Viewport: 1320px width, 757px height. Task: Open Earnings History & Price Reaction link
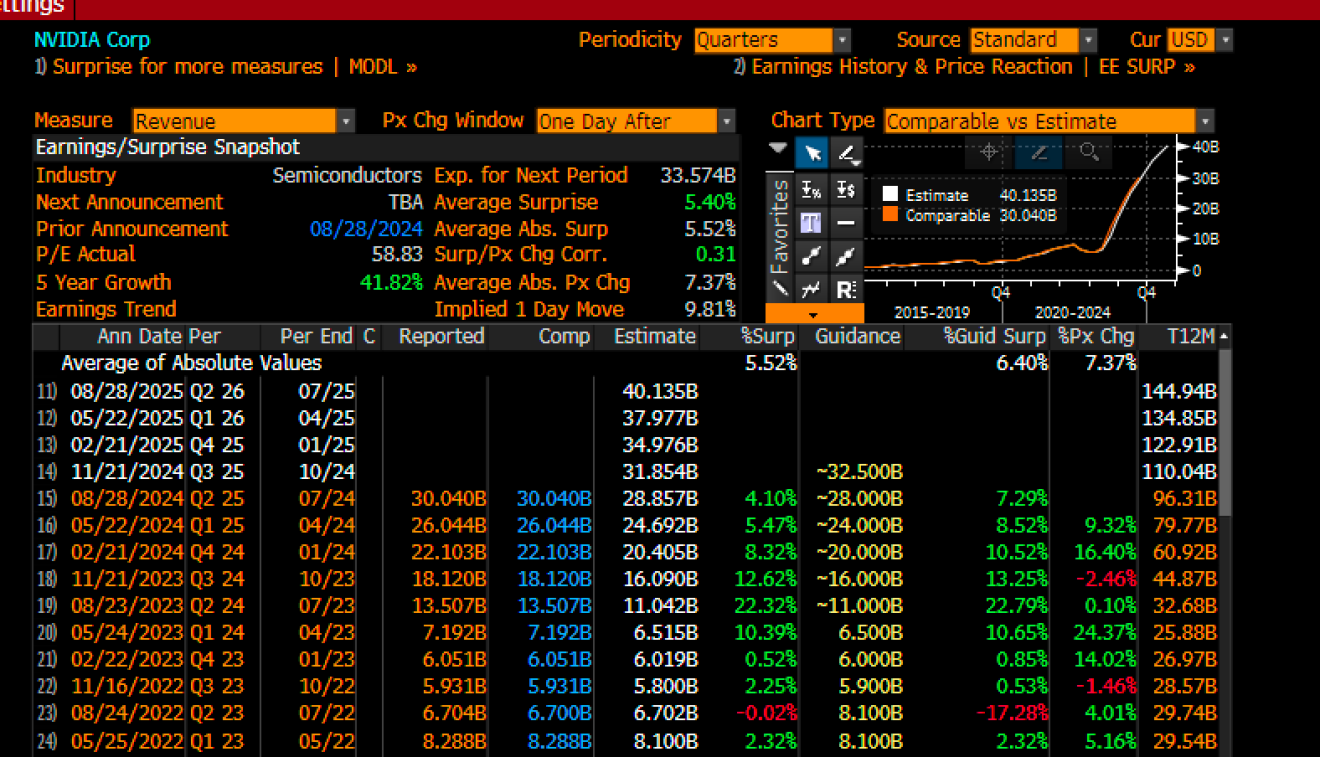(964, 67)
